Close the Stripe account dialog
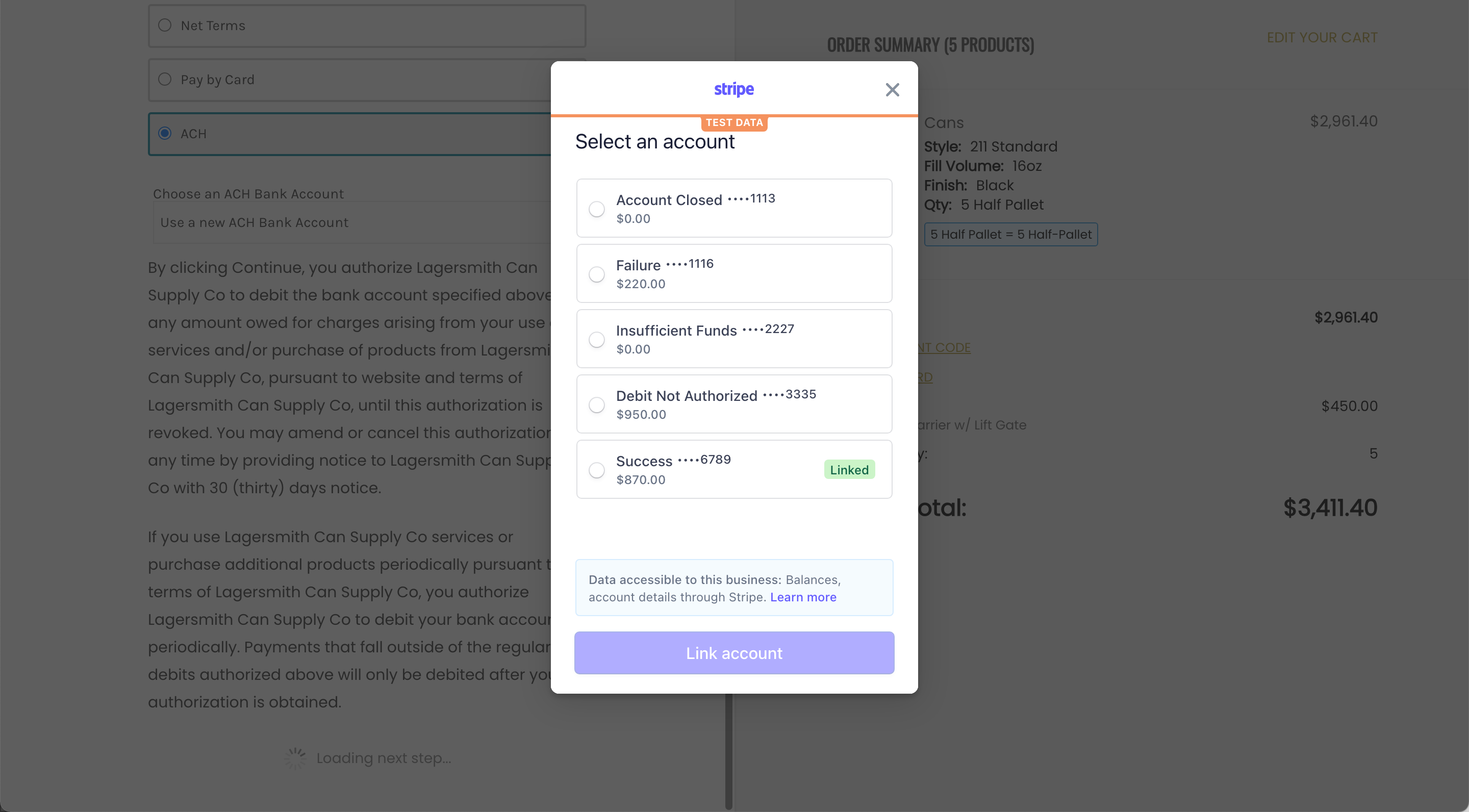 pyautogui.click(x=892, y=90)
